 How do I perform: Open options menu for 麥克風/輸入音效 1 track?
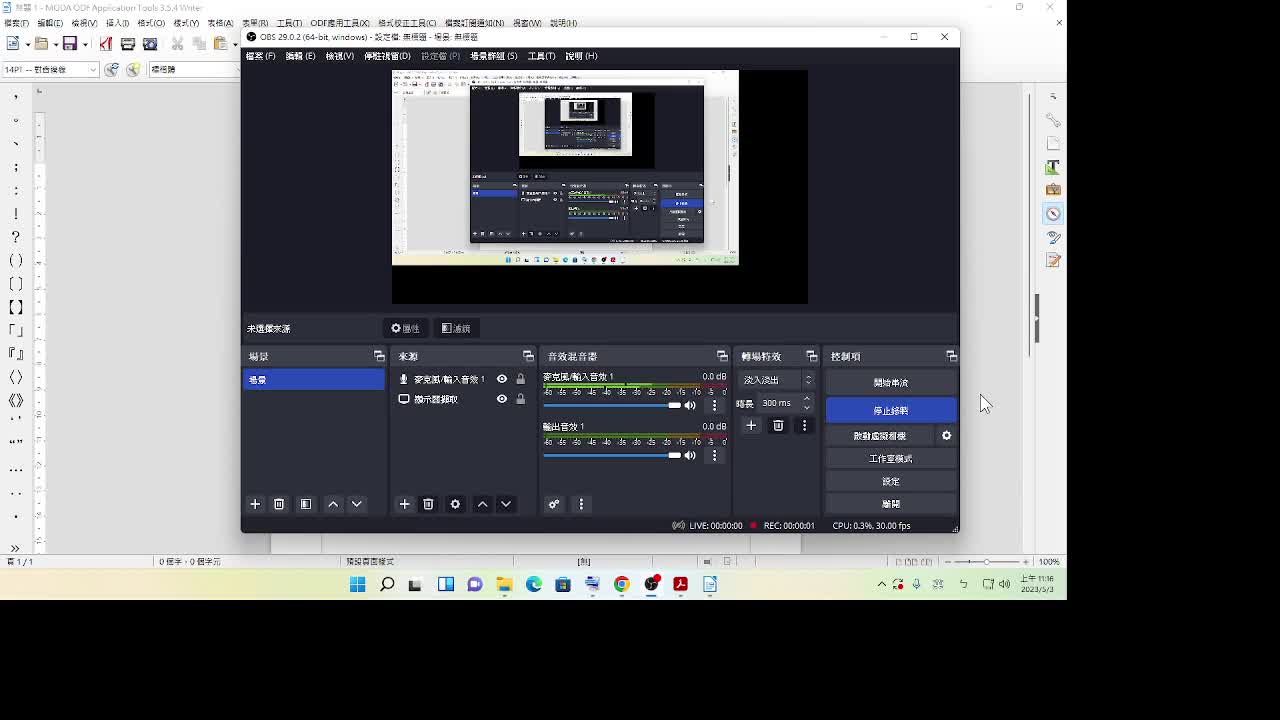tap(714, 405)
